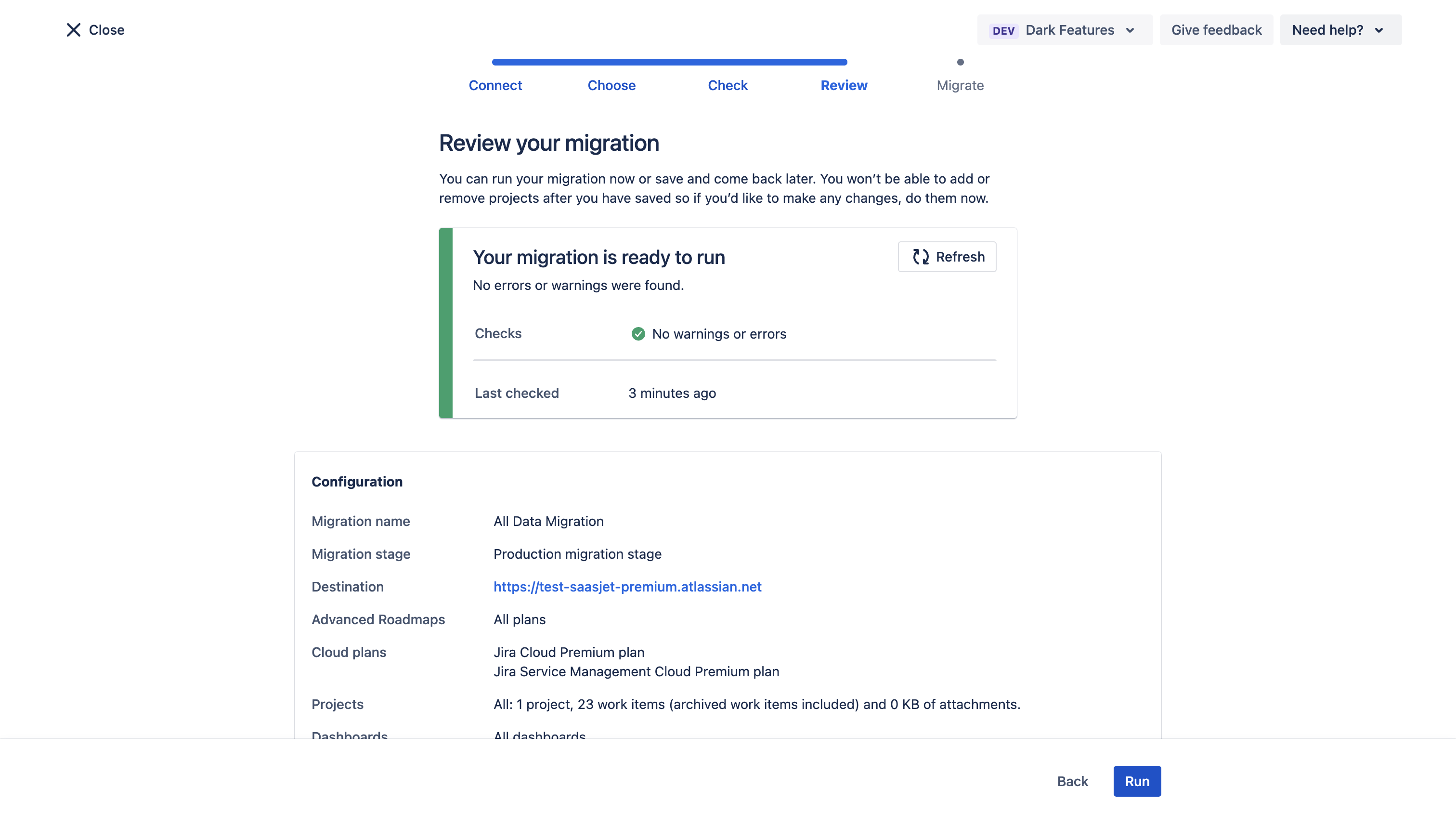Screen dimensions: 1456x815
Task: Go to the Choose step
Action: pyautogui.click(x=611, y=85)
